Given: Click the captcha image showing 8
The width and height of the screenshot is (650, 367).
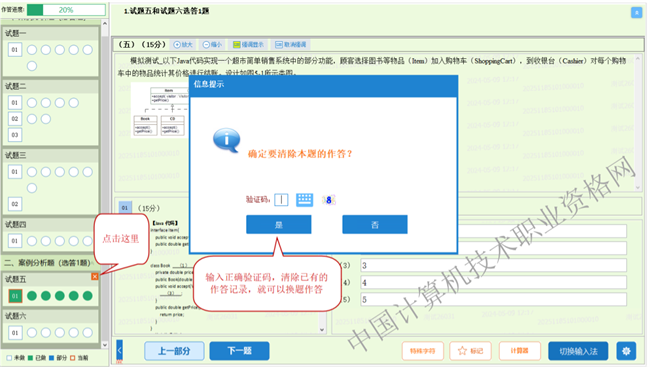Looking at the screenshot, I should pyautogui.click(x=328, y=200).
